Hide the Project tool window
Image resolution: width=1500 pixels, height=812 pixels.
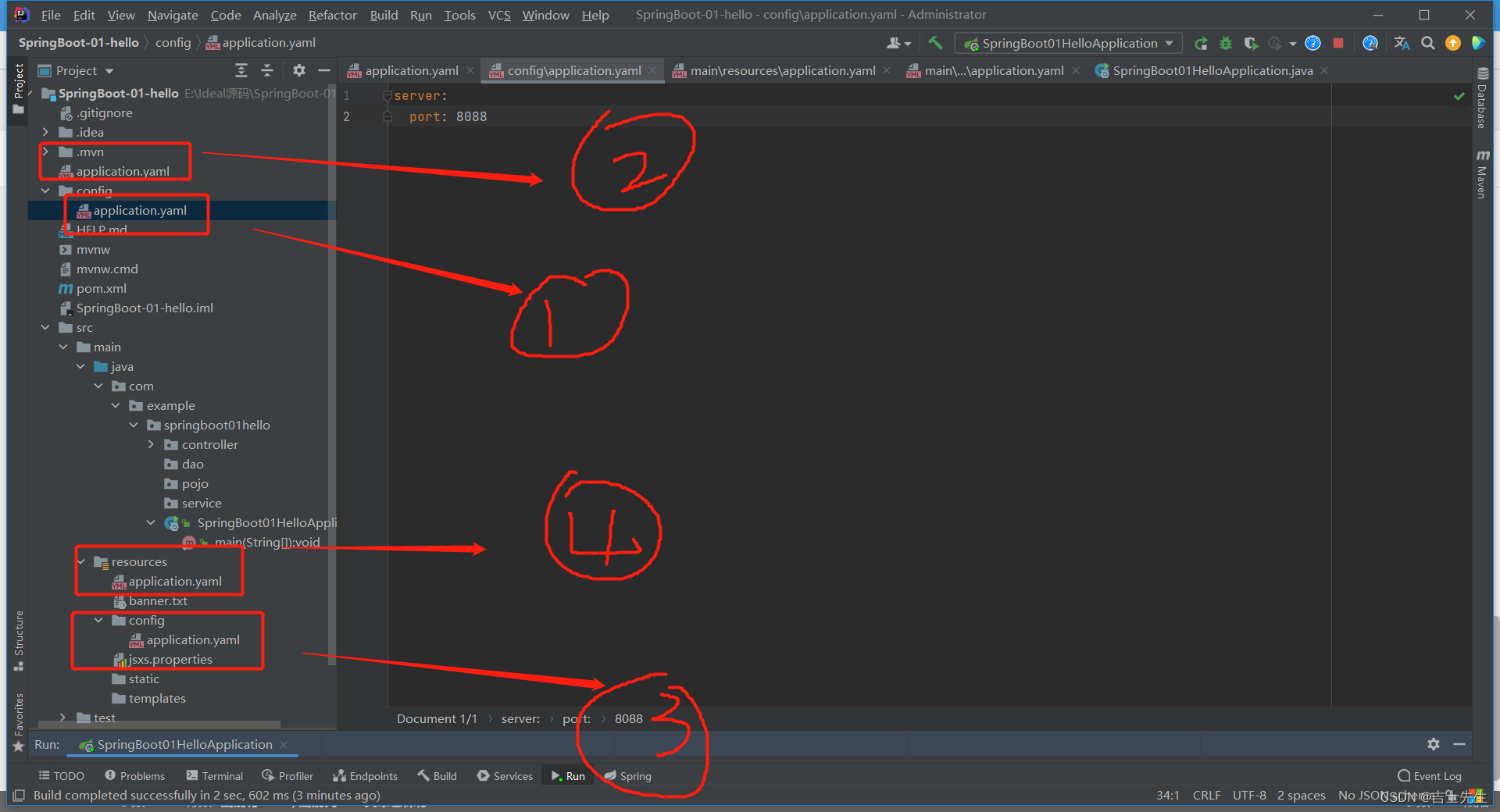pos(323,70)
